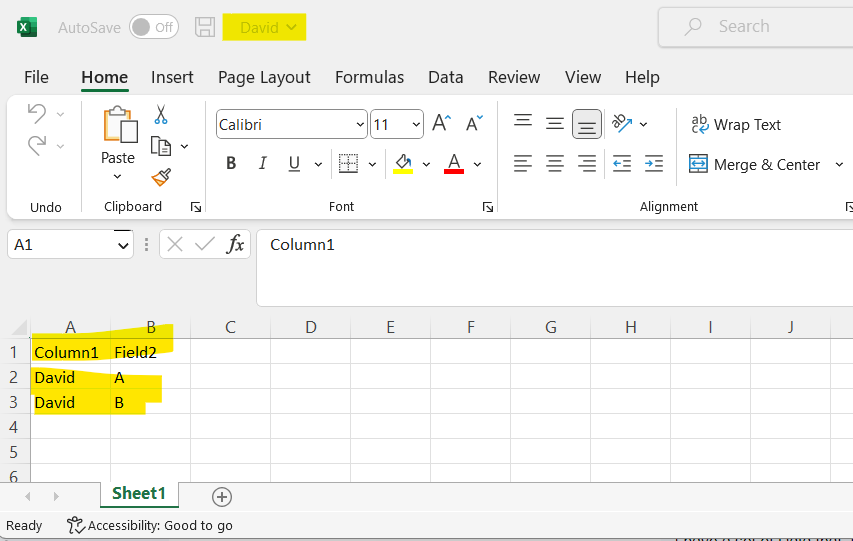
Task: Open the Insert ribbon tab
Action: pos(172,77)
